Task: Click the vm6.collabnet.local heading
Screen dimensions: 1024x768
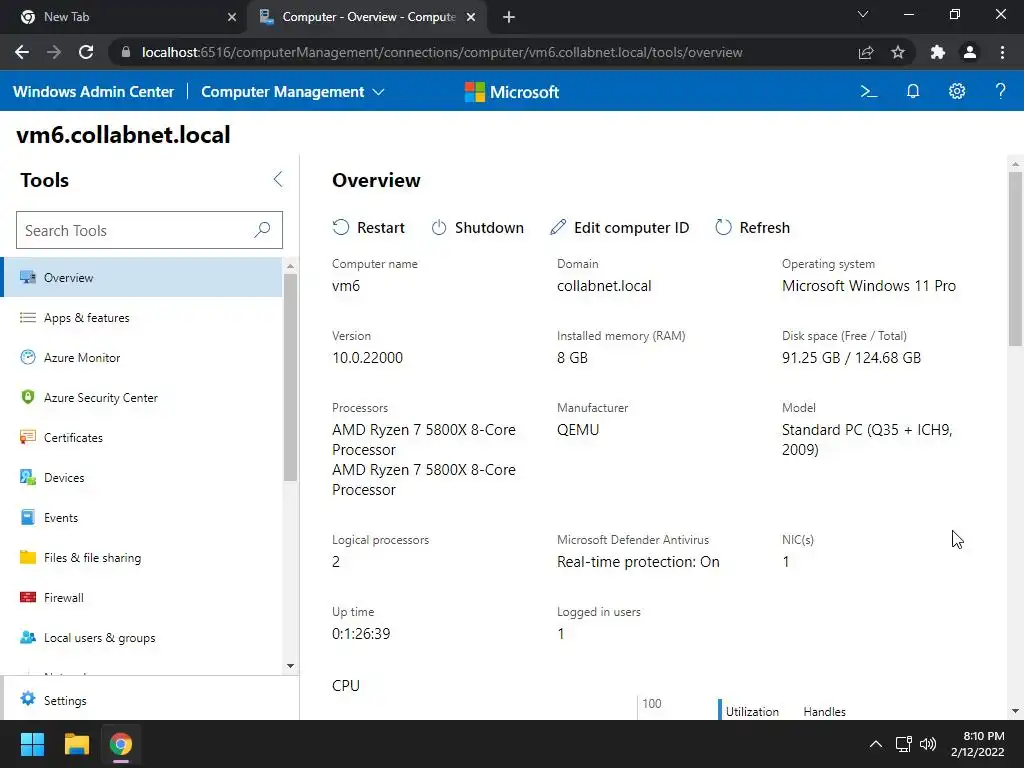Action: [123, 135]
